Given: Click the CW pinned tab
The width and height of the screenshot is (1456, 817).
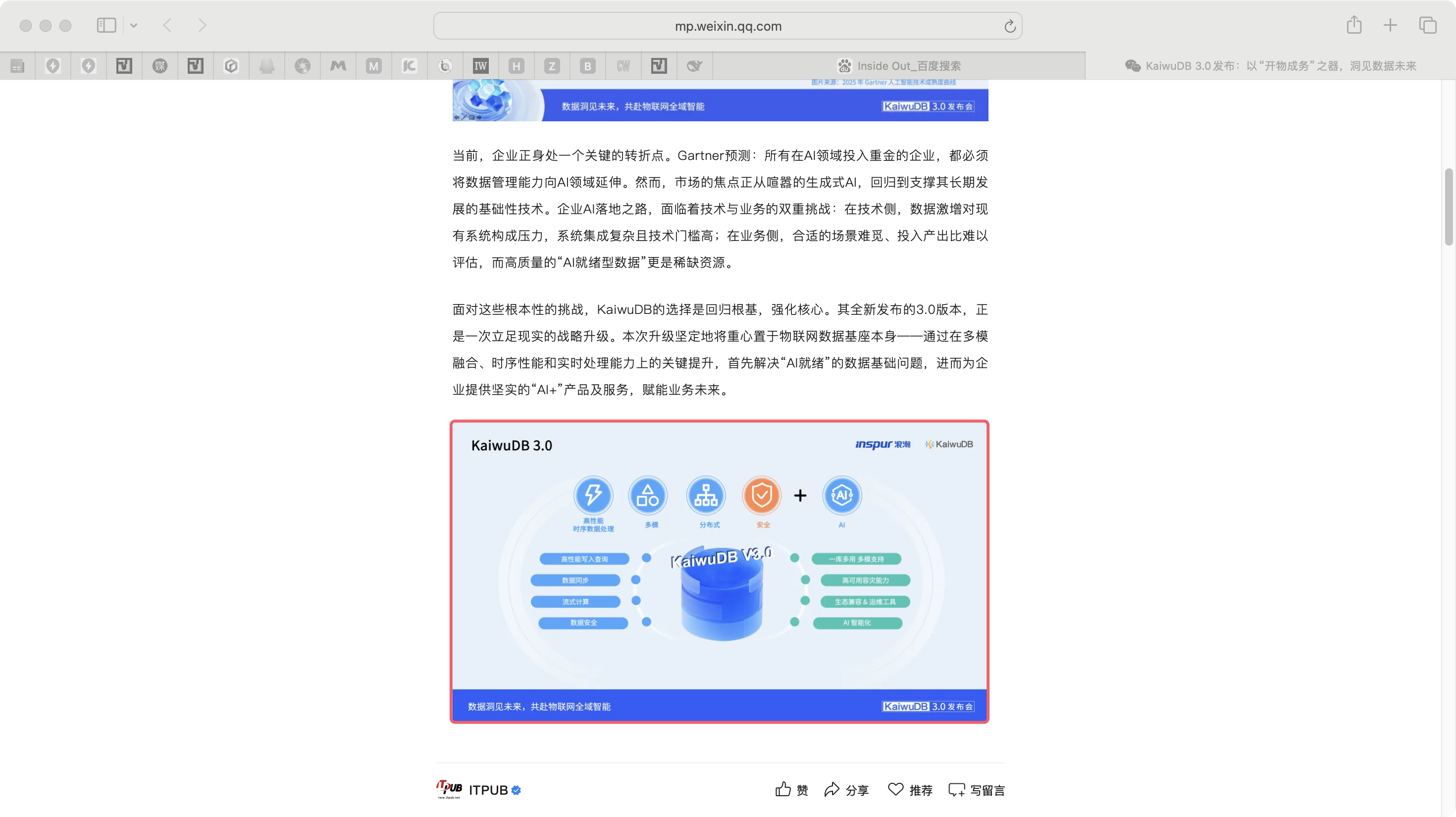Looking at the screenshot, I should tap(623, 66).
